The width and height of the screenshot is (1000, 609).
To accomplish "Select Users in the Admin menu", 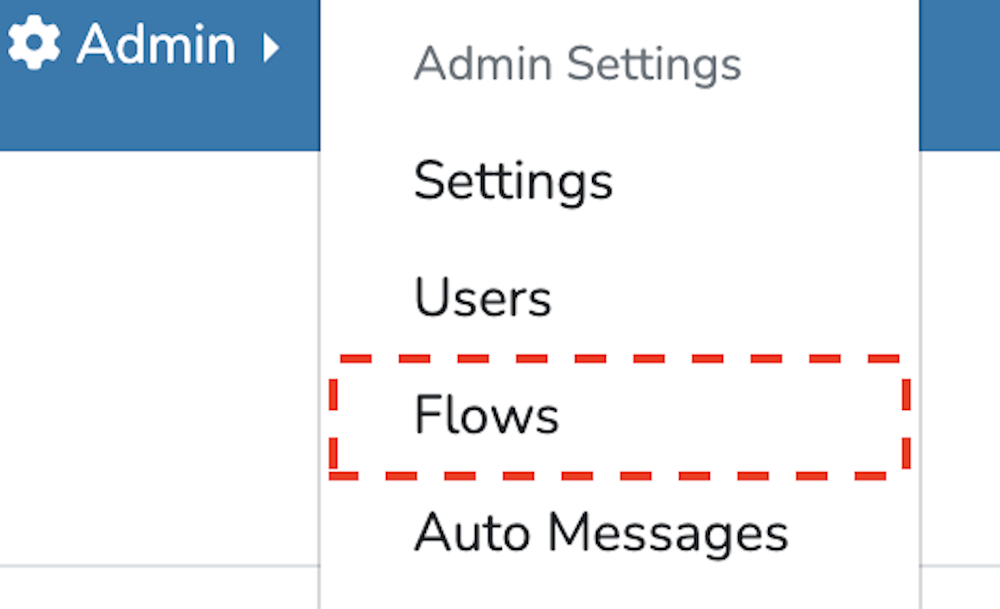I will [x=483, y=297].
